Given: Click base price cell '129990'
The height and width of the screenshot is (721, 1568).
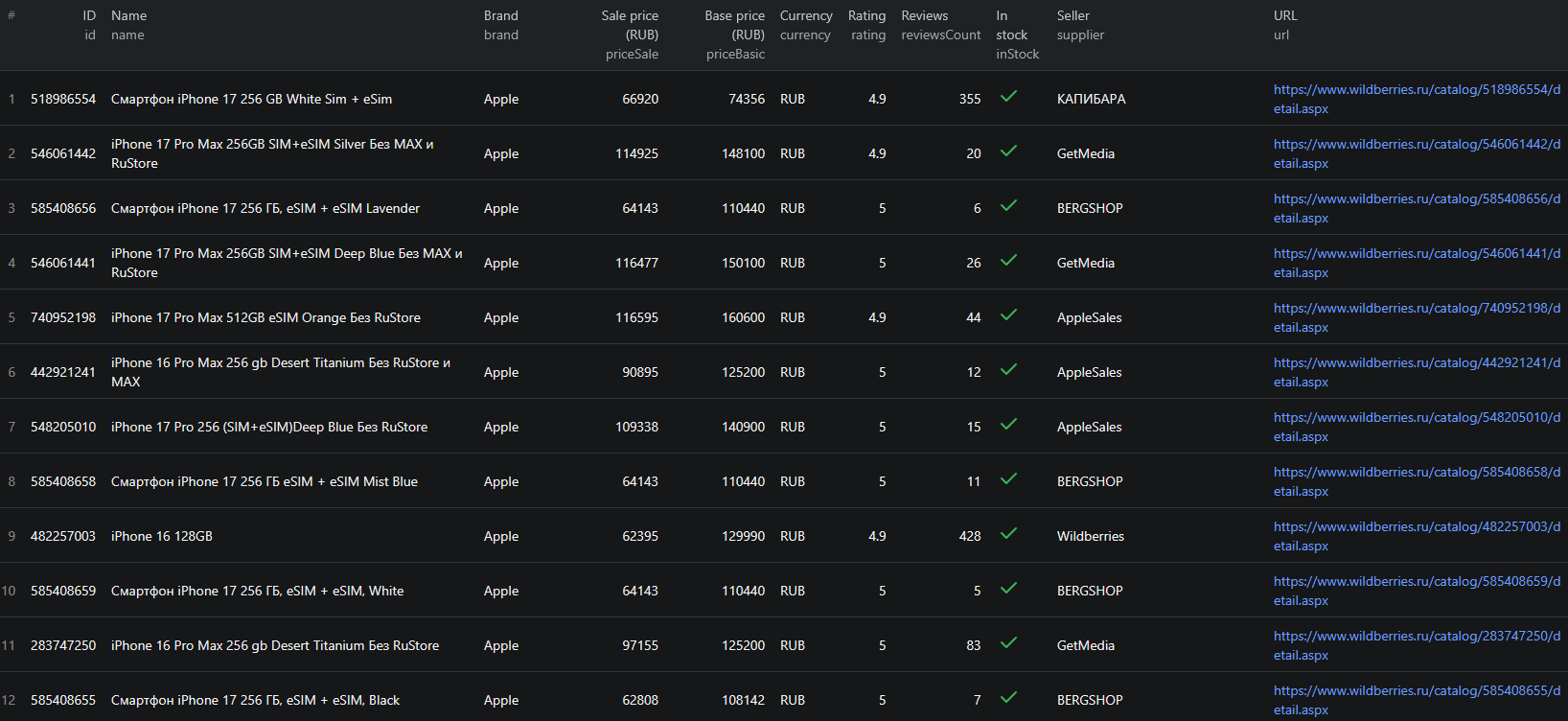Looking at the screenshot, I should pos(744,536).
